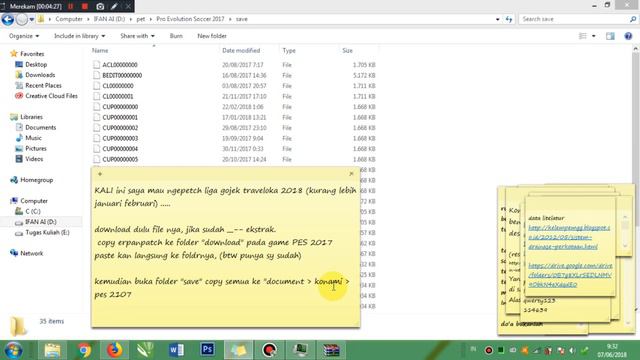Take a snapshot with the camera icon

(x=100, y=7)
